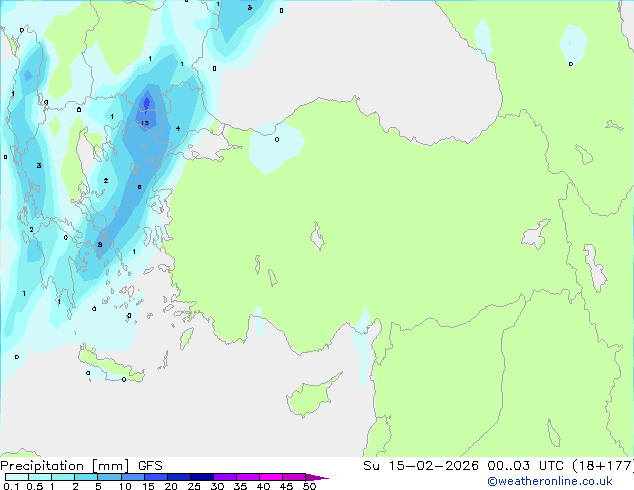Select the 5–10 mm legend color swatch
634x490 pixels.
click(x=109, y=477)
